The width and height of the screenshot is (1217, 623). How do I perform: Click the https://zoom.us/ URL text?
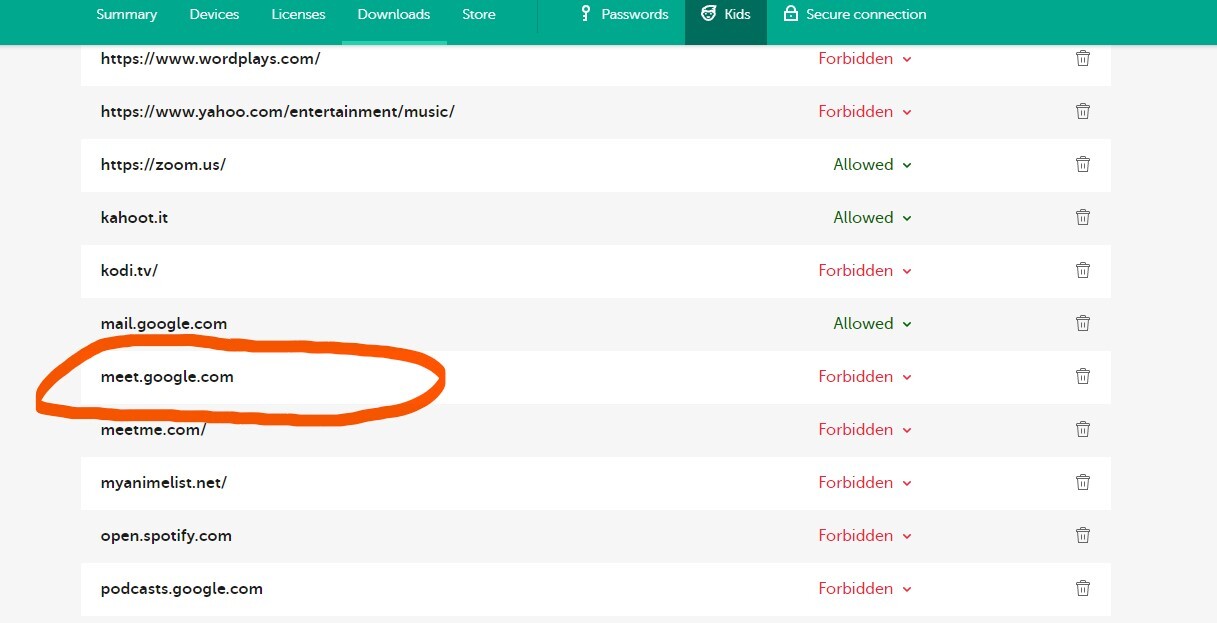163,164
